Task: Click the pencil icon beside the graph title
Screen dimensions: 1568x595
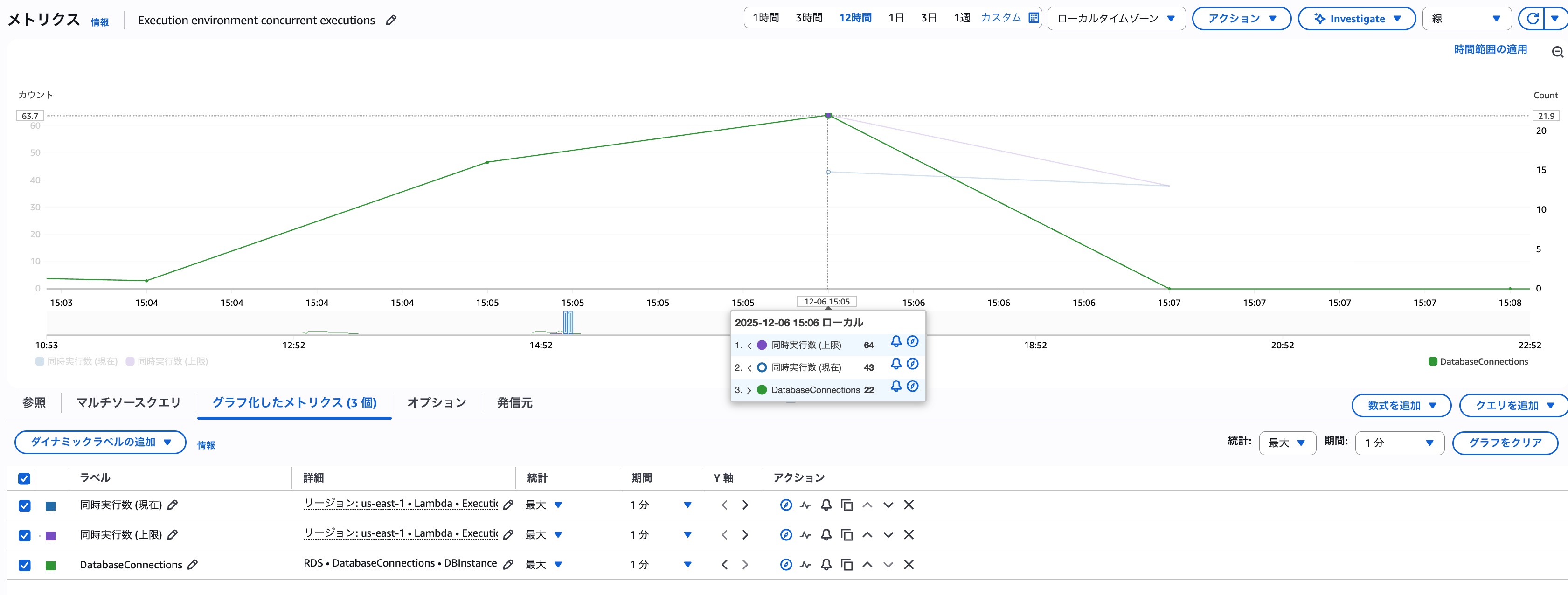Action: [x=391, y=20]
